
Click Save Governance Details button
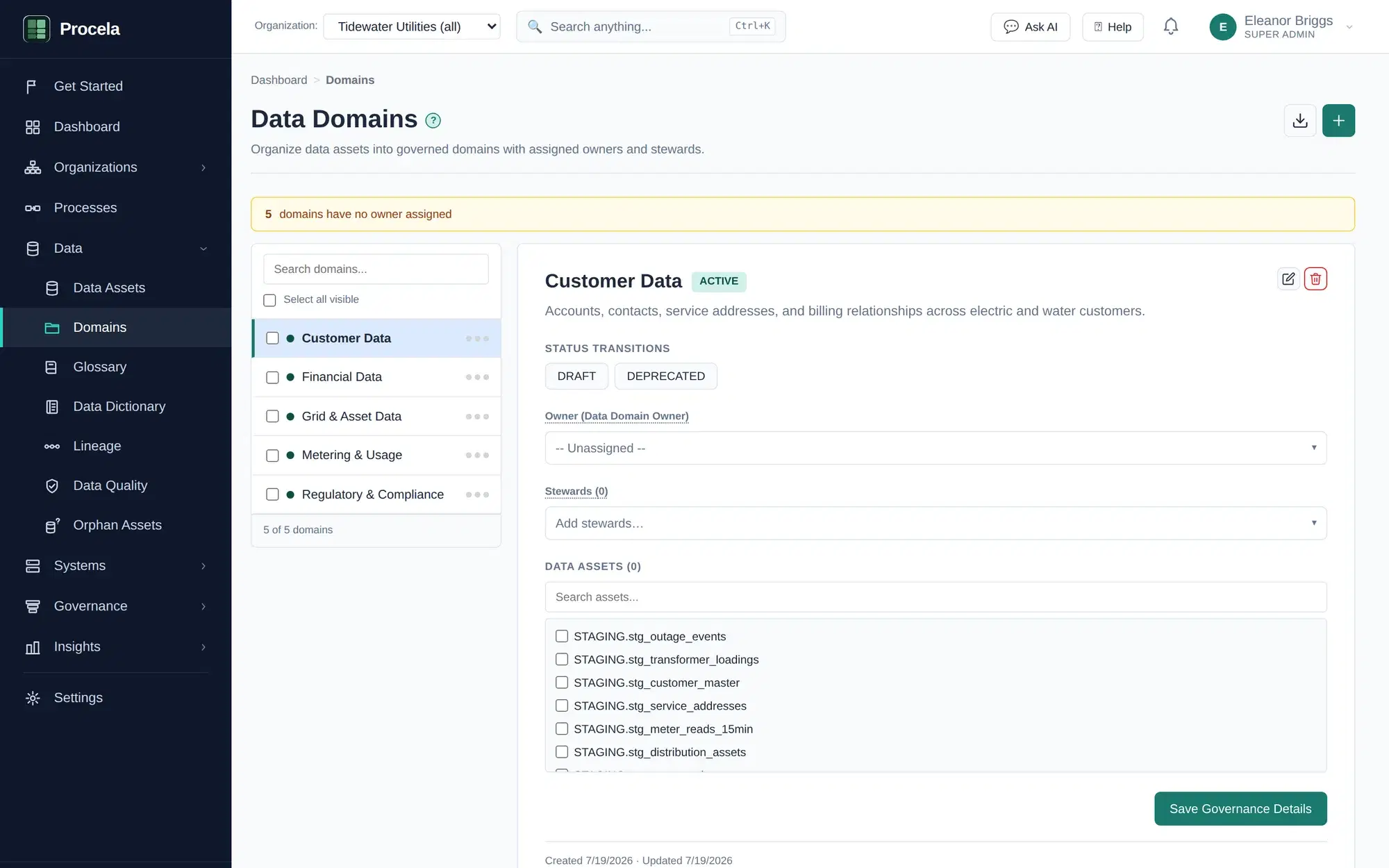1240,808
